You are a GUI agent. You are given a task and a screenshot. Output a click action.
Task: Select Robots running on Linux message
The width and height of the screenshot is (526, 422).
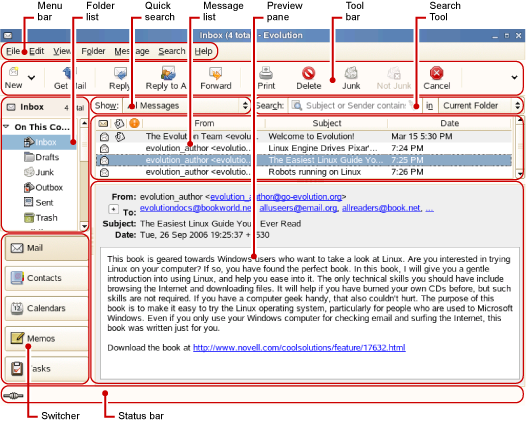pyautogui.click(x=304, y=172)
